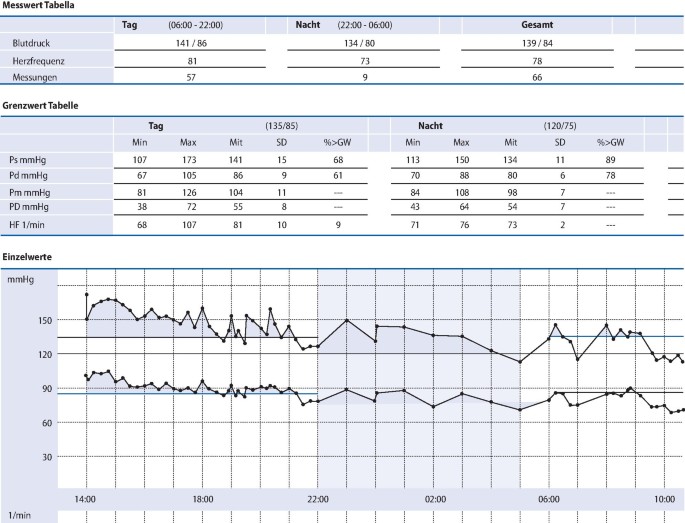Viewport: 685px width, 523px height.
Task: Click the "10:00" time axis label
Action: [x=664, y=499]
